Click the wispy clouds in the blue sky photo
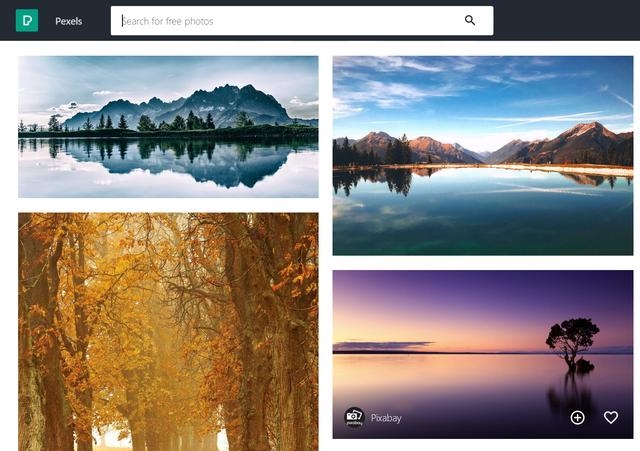 pyautogui.click(x=408, y=88)
